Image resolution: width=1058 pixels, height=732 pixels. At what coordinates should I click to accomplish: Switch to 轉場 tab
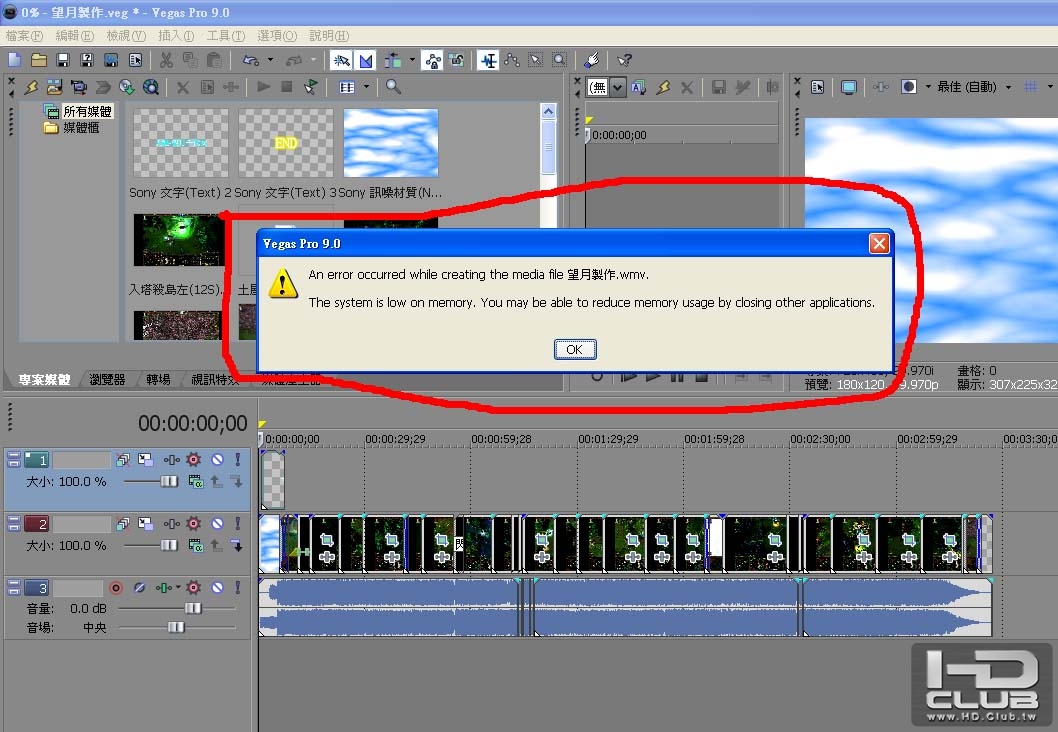click(x=158, y=380)
